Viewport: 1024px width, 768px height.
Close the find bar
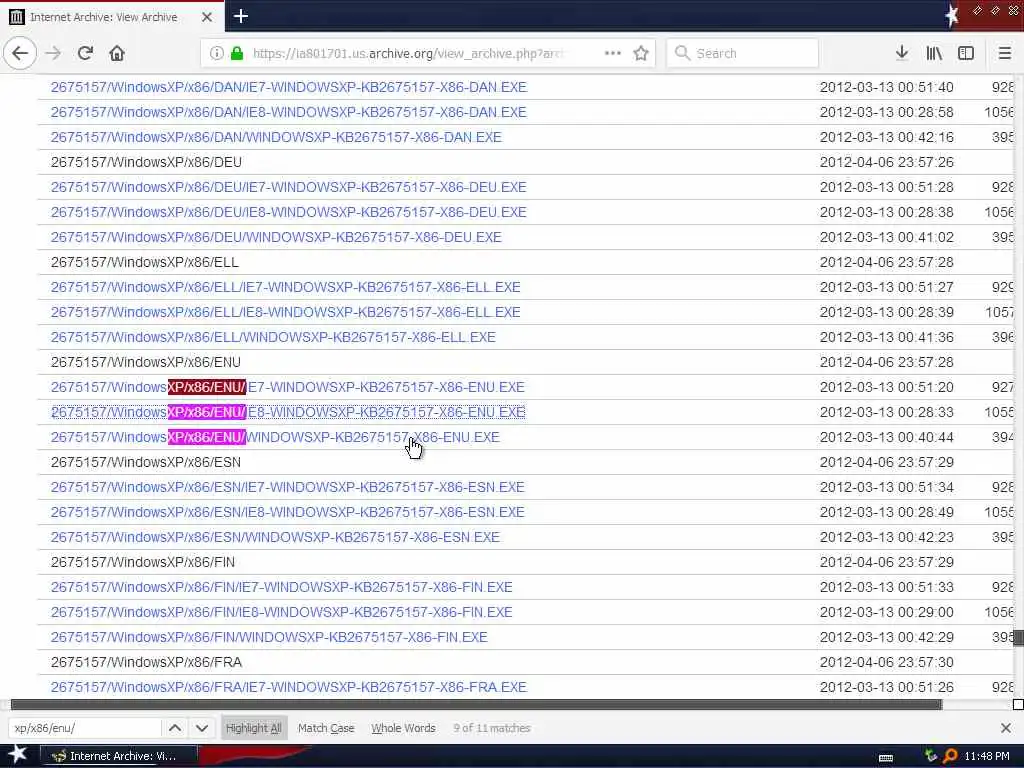pos(1006,728)
